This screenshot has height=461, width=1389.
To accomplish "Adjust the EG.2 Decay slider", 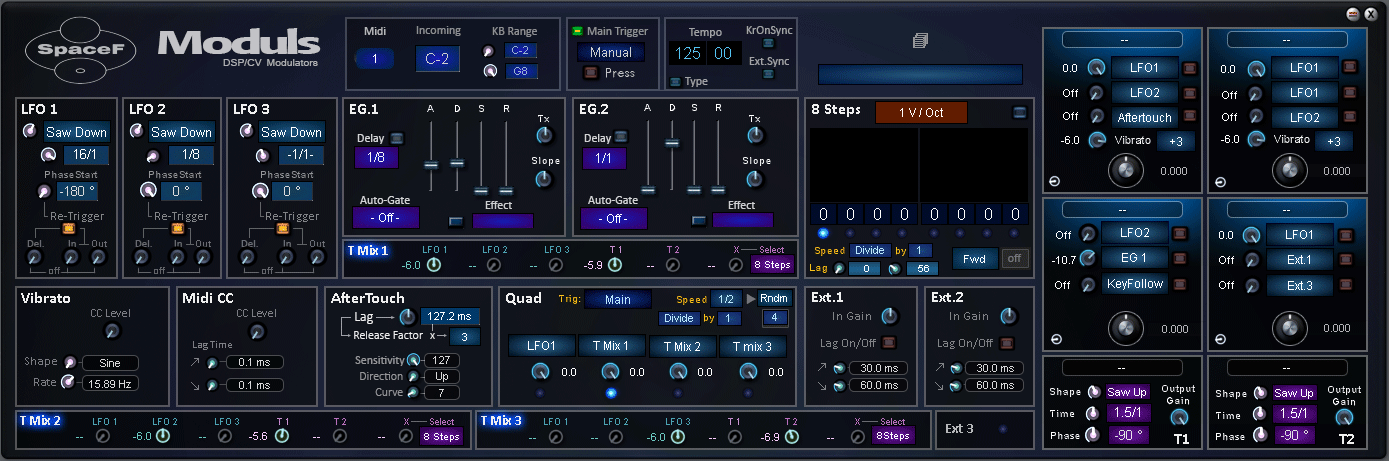I will click(x=673, y=142).
